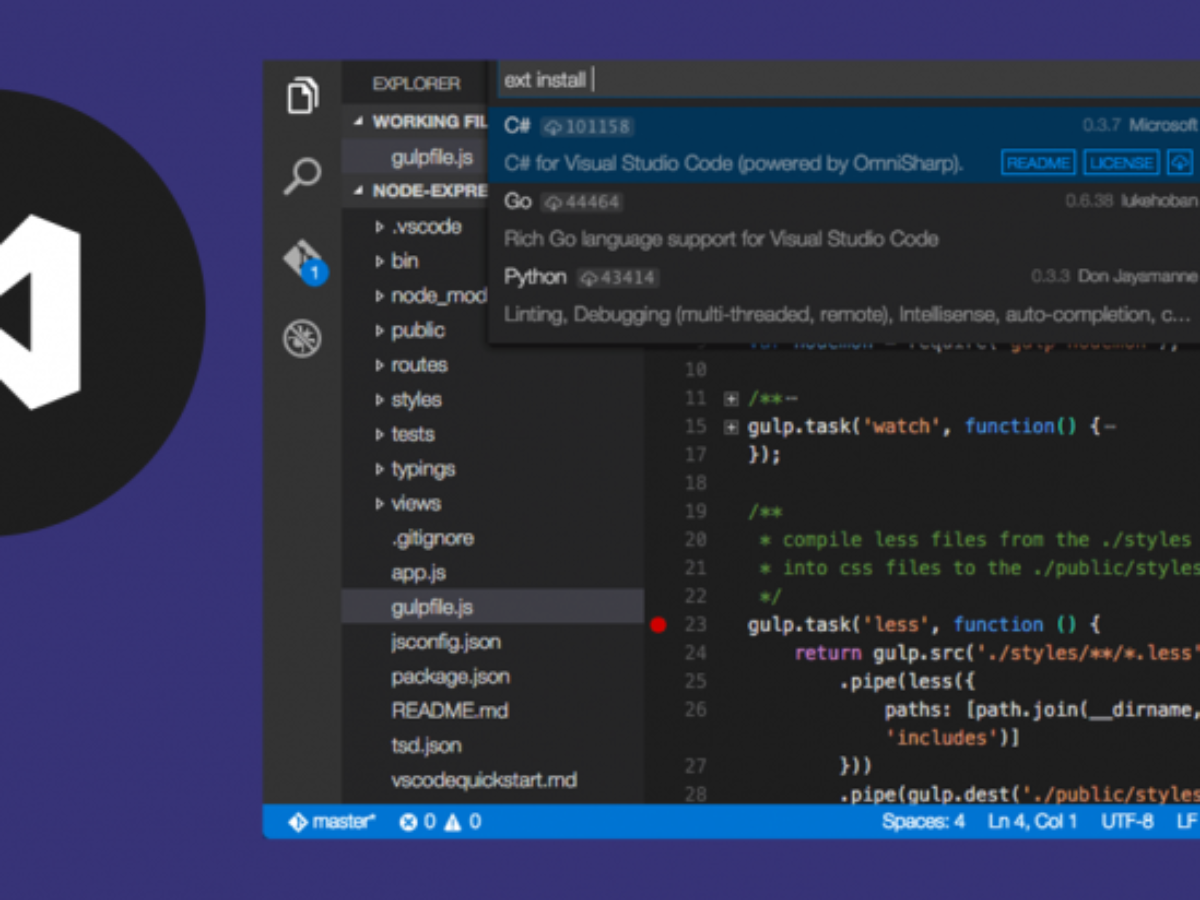The image size is (1200, 900).
Task: Click Ln 4, Col 1 position indicator
Action: tap(1033, 822)
